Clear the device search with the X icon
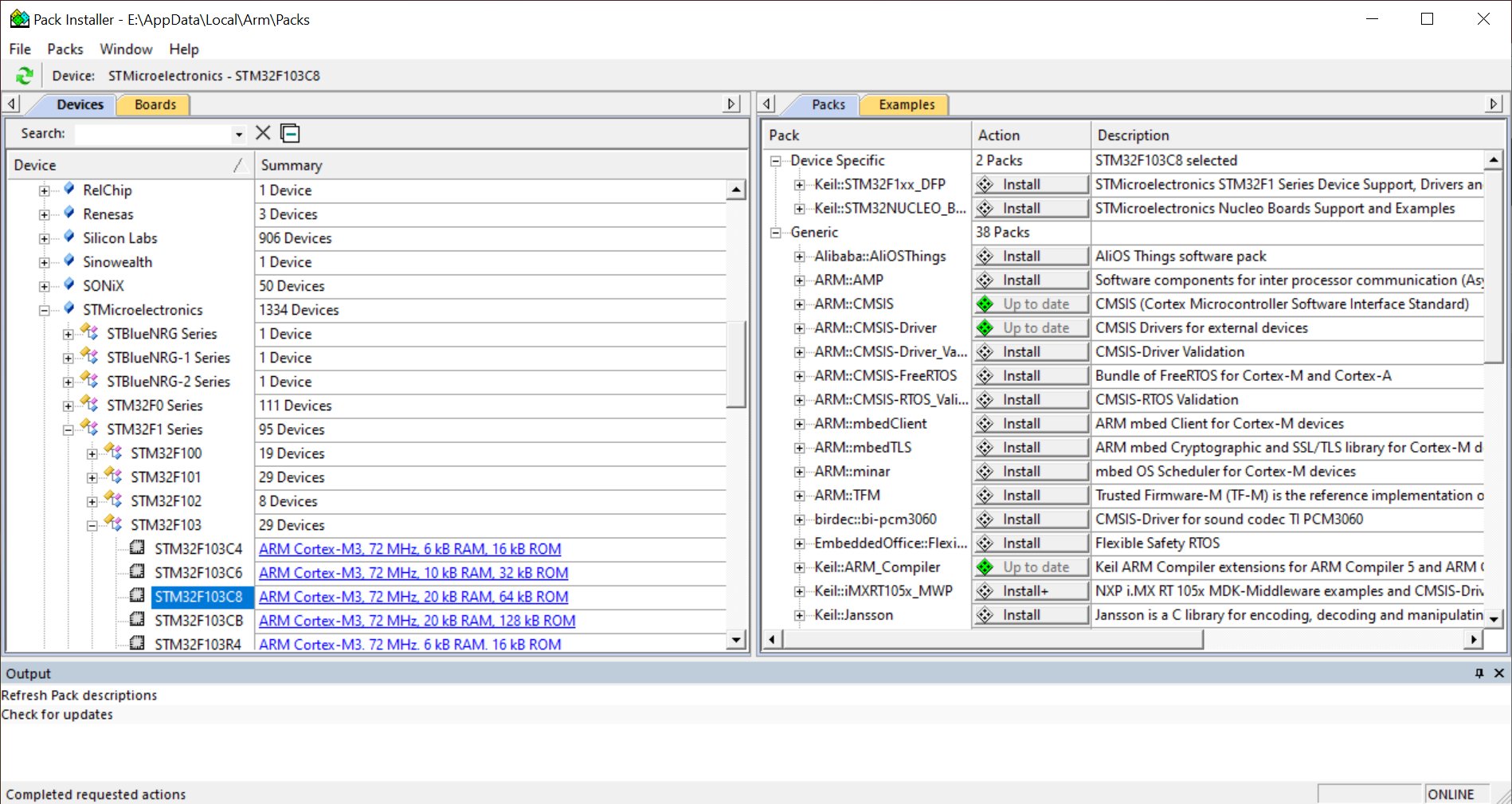Viewport: 1512px width, 804px height. point(263,133)
